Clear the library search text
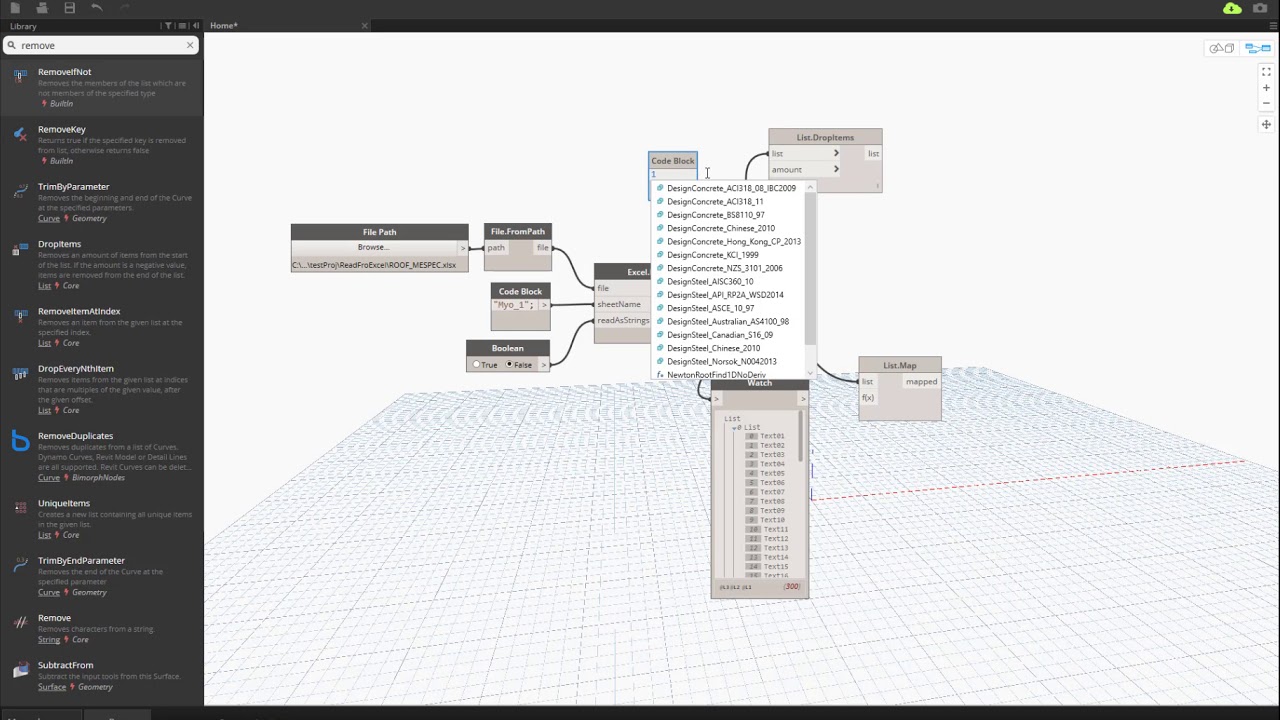This screenshot has height=720, width=1280. (x=190, y=45)
